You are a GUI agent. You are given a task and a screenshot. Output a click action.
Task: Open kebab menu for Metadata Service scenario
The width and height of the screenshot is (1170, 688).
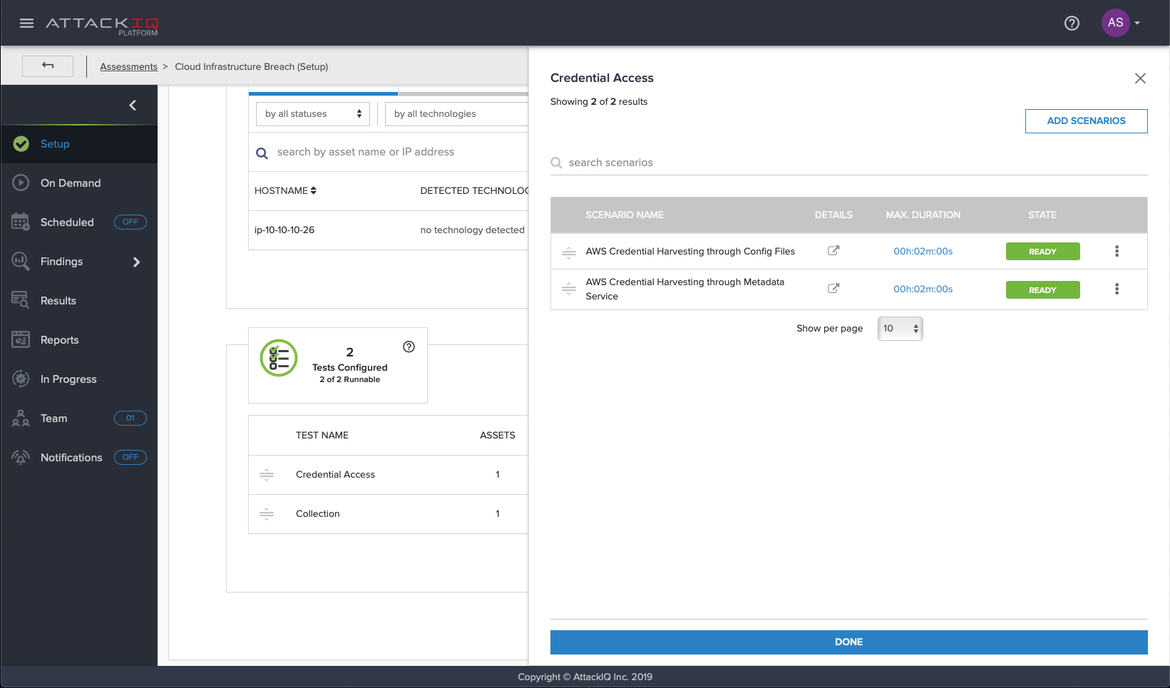point(1117,289)
